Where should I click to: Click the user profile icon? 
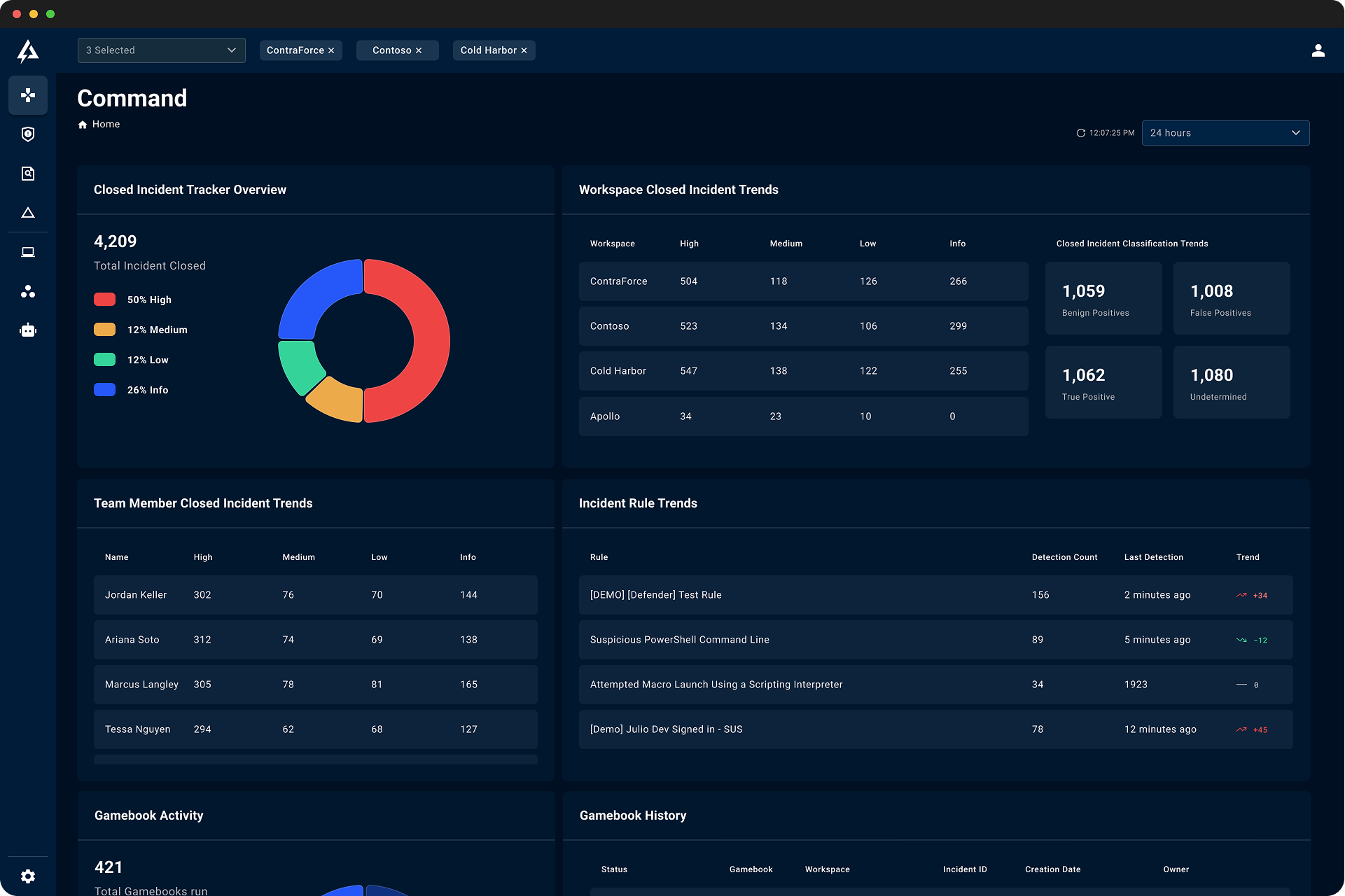pyautogui.click(x=1318, y=50)
